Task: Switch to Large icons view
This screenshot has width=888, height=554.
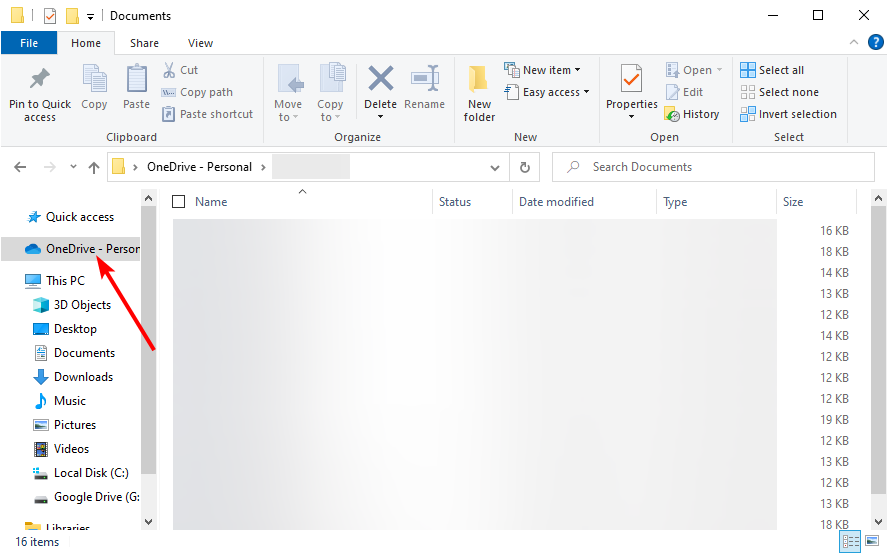Action: tap(872, 541)
